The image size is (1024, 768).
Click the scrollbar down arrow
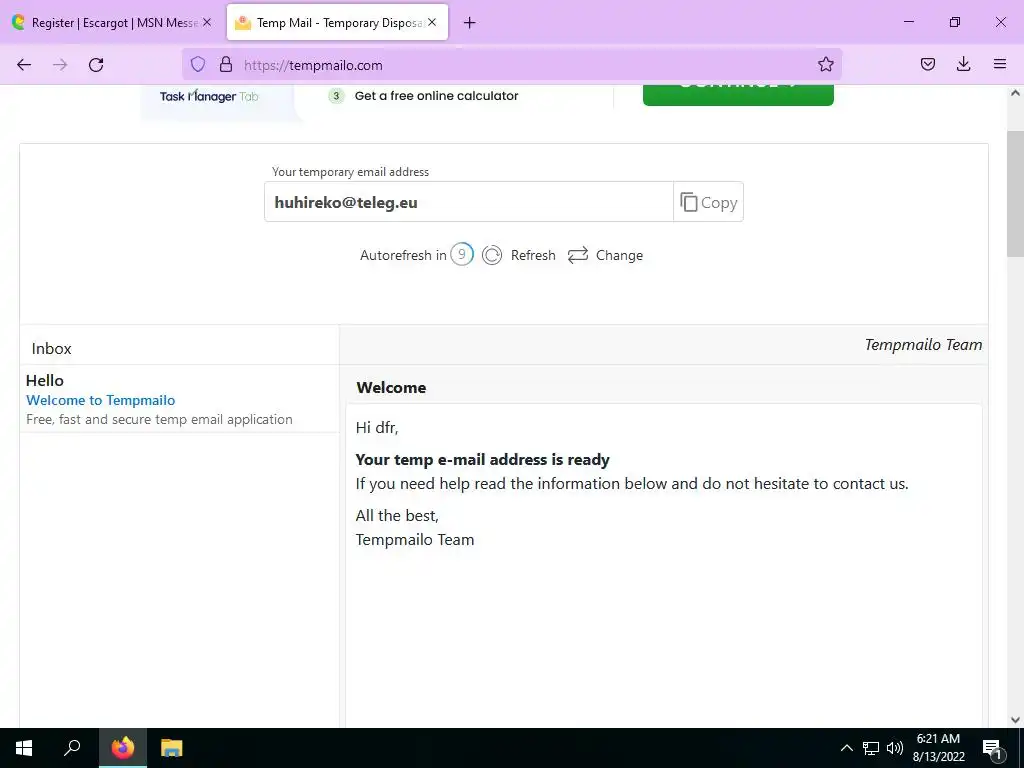tap(1015, 720)
